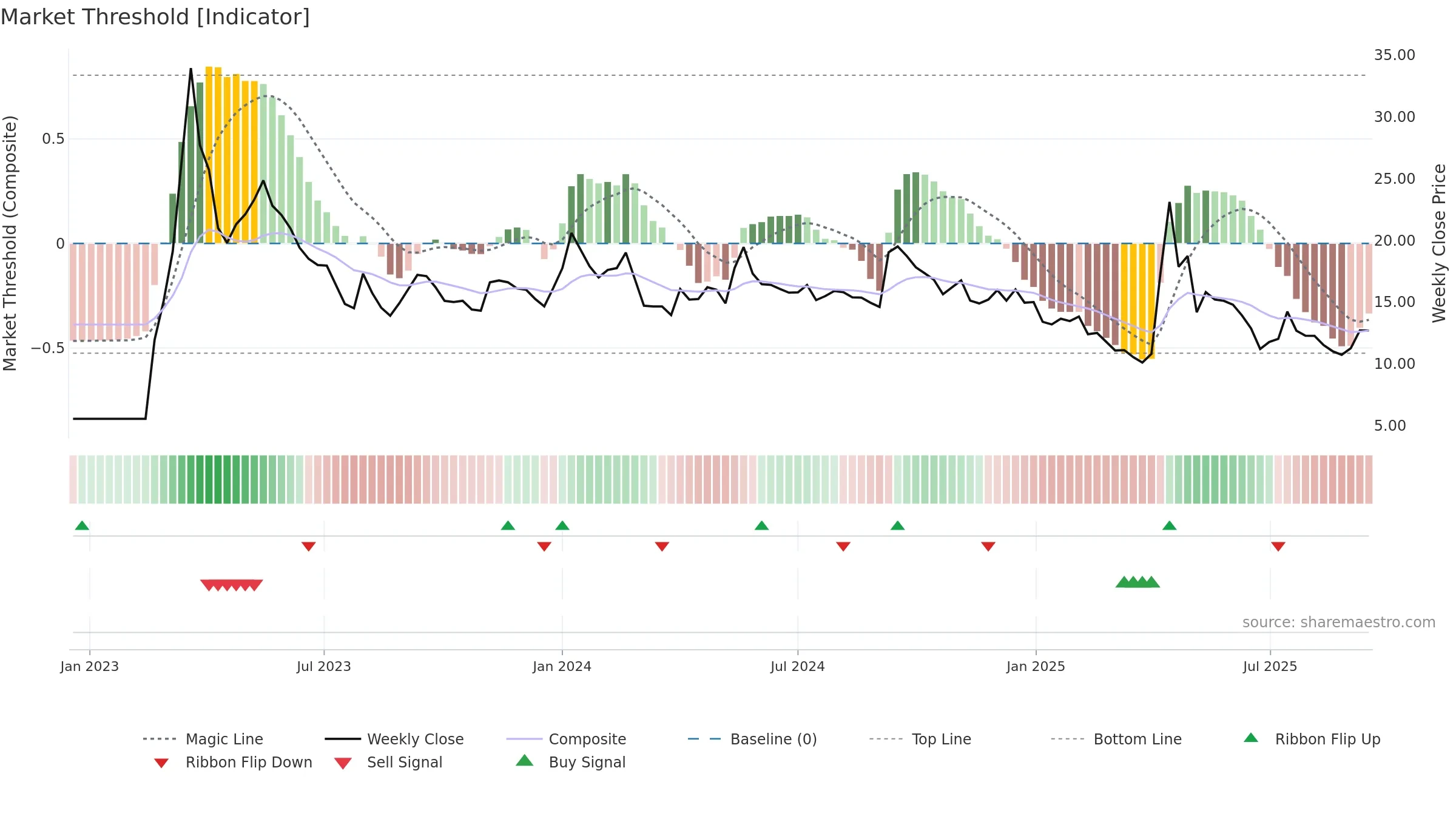Click the Jan 2024 axis label
Viewport: 1456px width, 819px height.
pyautogui.click(x=562, y=666)
